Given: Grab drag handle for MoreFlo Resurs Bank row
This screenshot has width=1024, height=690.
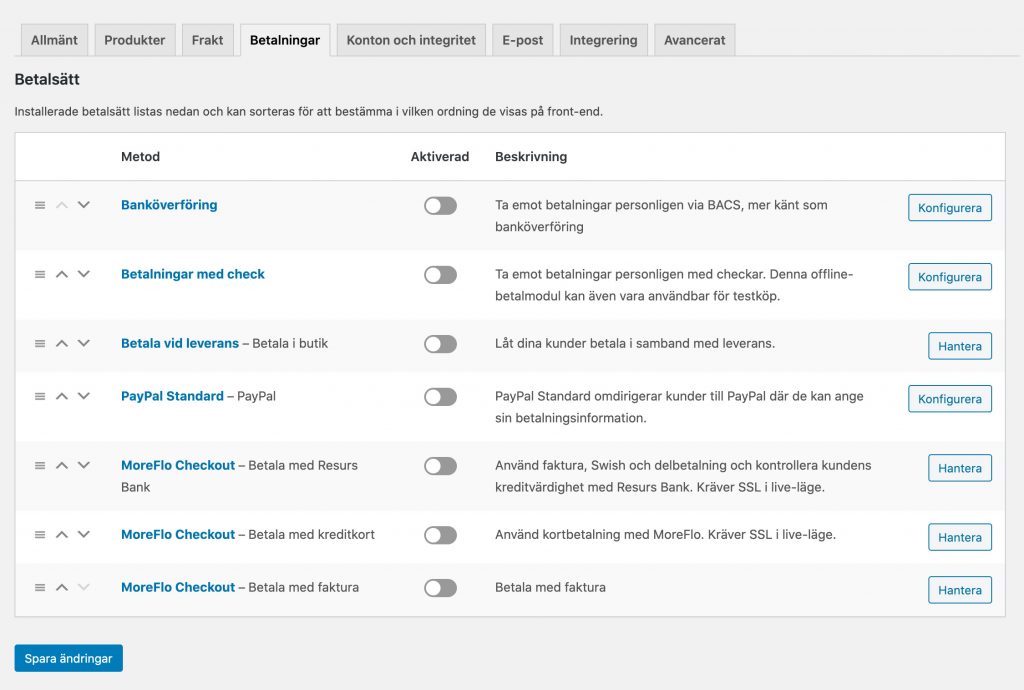Looking at the screenshot, I should tap(40, 465).
